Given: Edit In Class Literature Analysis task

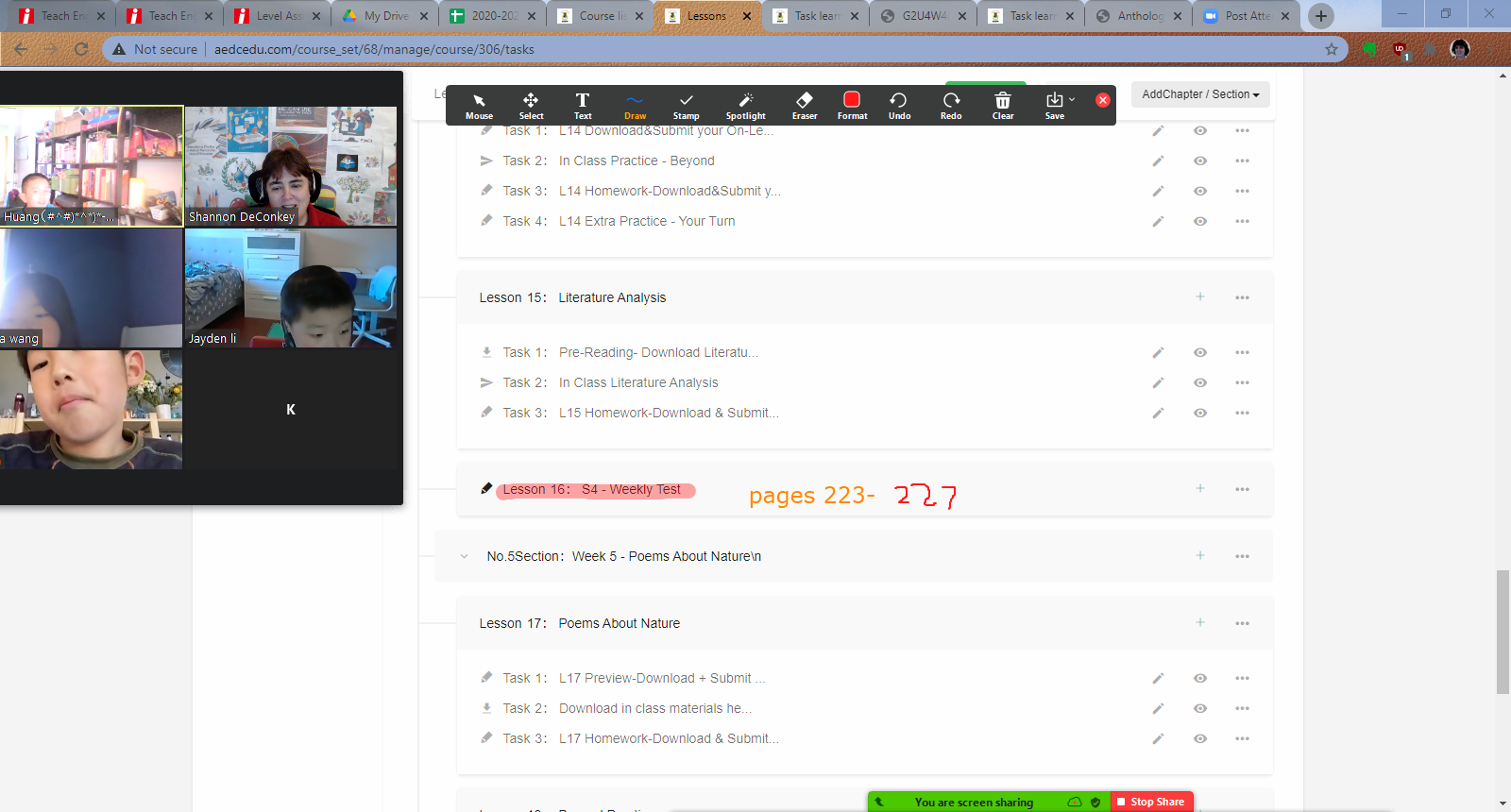Looking at the screenshot, I should click(x=1158, y=383).
